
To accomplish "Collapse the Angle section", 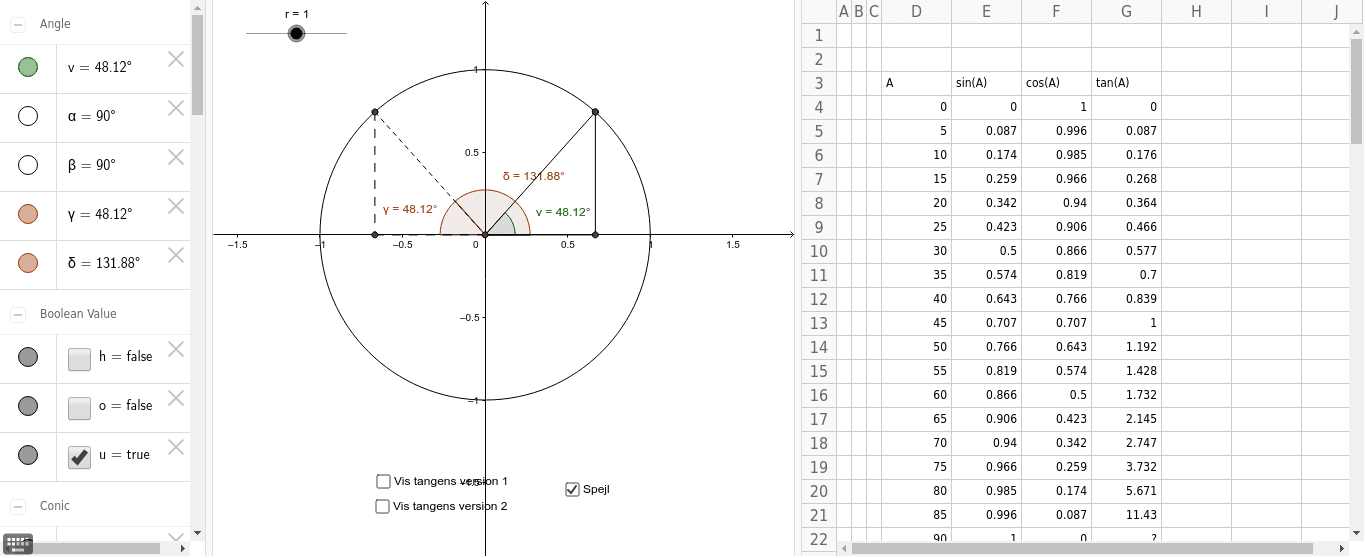I will (x=18, y=24).
